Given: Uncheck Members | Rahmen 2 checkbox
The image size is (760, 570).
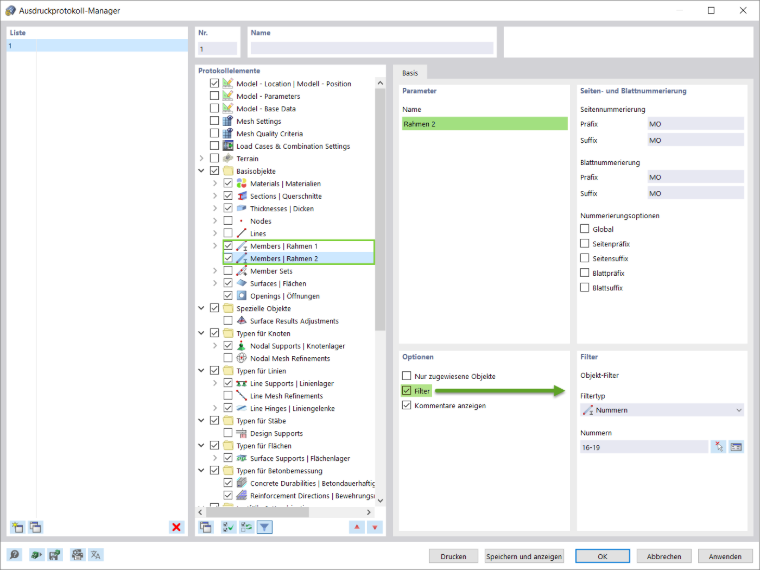Looking at the screenshot, I should click(228, 258).
